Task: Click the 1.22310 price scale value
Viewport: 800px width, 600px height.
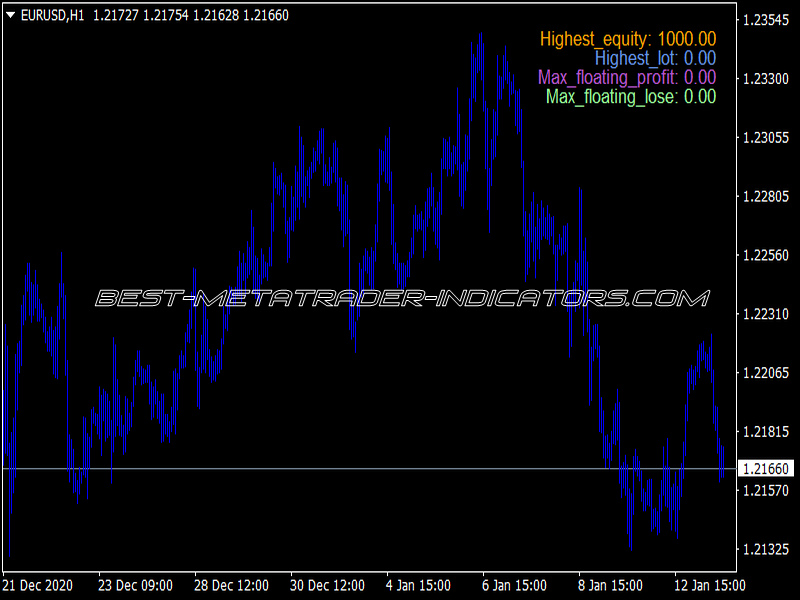Action: [766, 314]
